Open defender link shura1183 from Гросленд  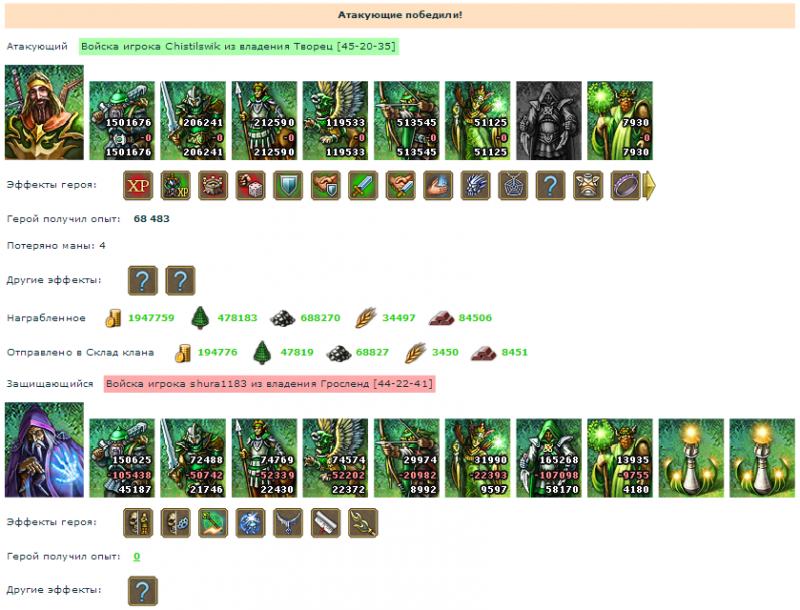269,384
